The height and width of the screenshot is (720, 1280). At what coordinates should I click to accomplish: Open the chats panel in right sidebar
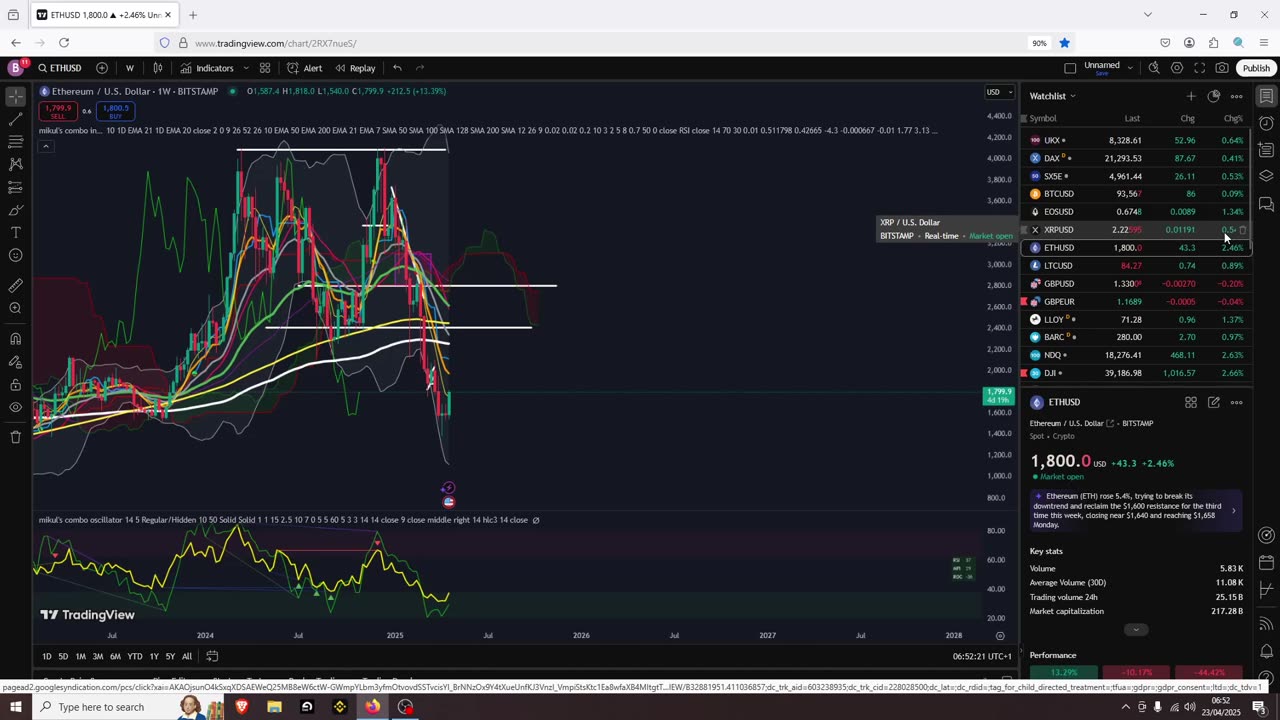[x=1266, y=204]
